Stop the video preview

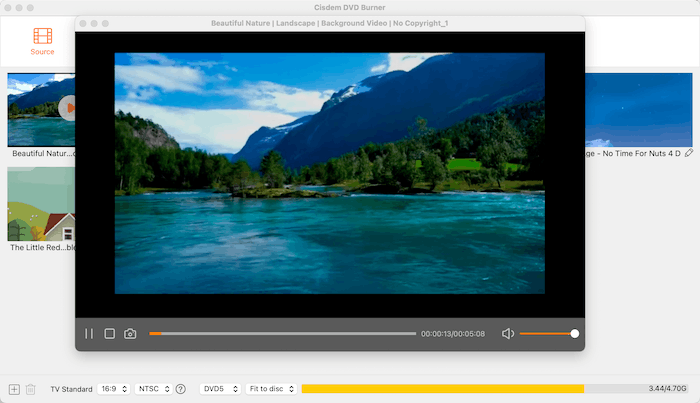pyautogui.click(x=110, y=334)
